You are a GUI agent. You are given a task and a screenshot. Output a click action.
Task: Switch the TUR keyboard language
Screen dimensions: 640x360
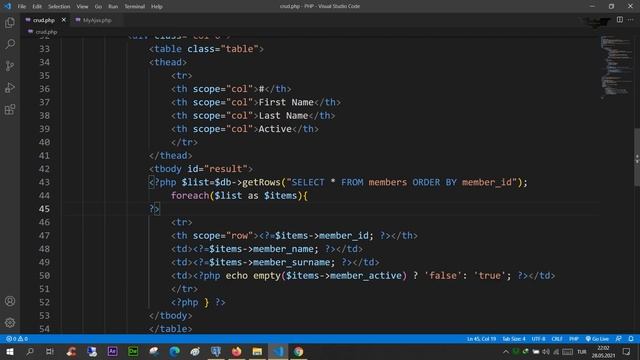pos(582,351)
